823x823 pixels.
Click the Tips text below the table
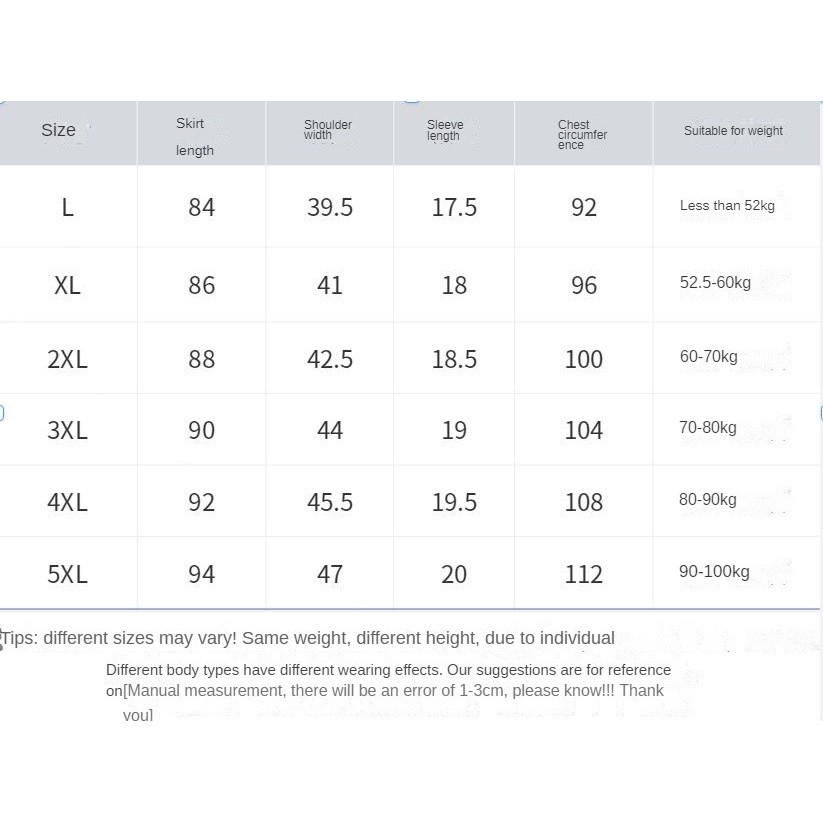310,638
